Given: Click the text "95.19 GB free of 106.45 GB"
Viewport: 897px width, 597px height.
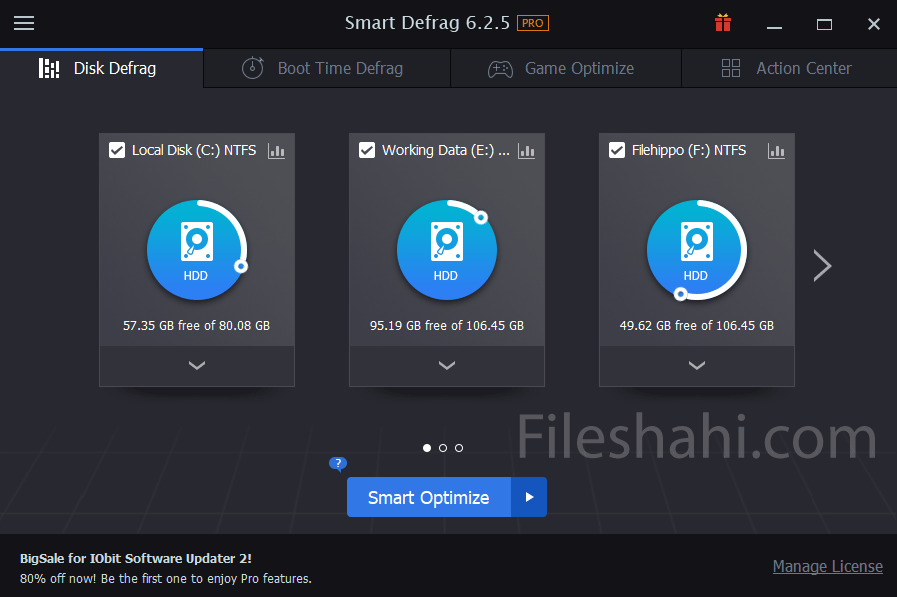Looking at the screenshot, I should [x=447, y=325].
